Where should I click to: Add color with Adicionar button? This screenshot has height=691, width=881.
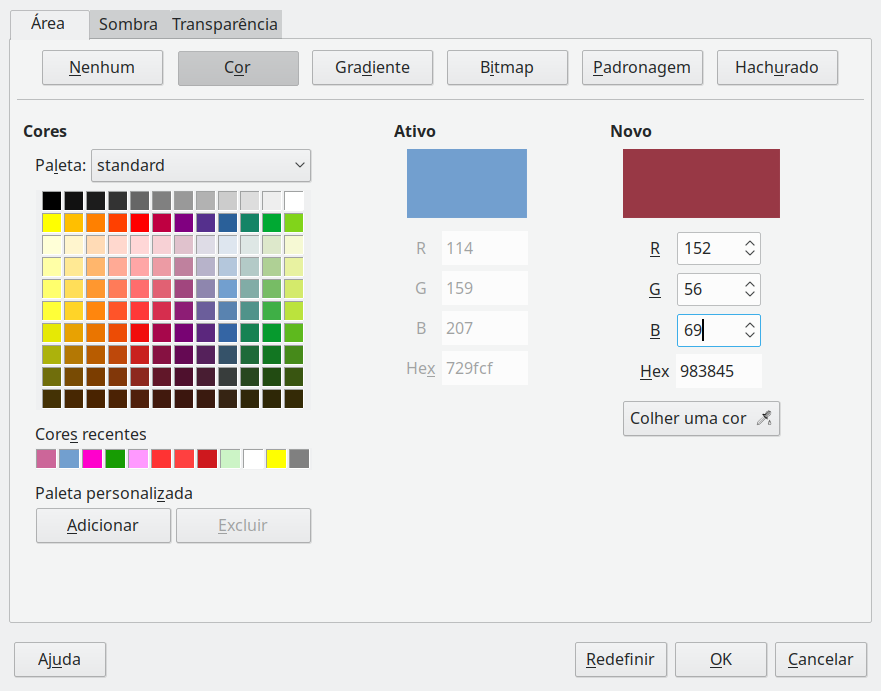click(103, 525)
